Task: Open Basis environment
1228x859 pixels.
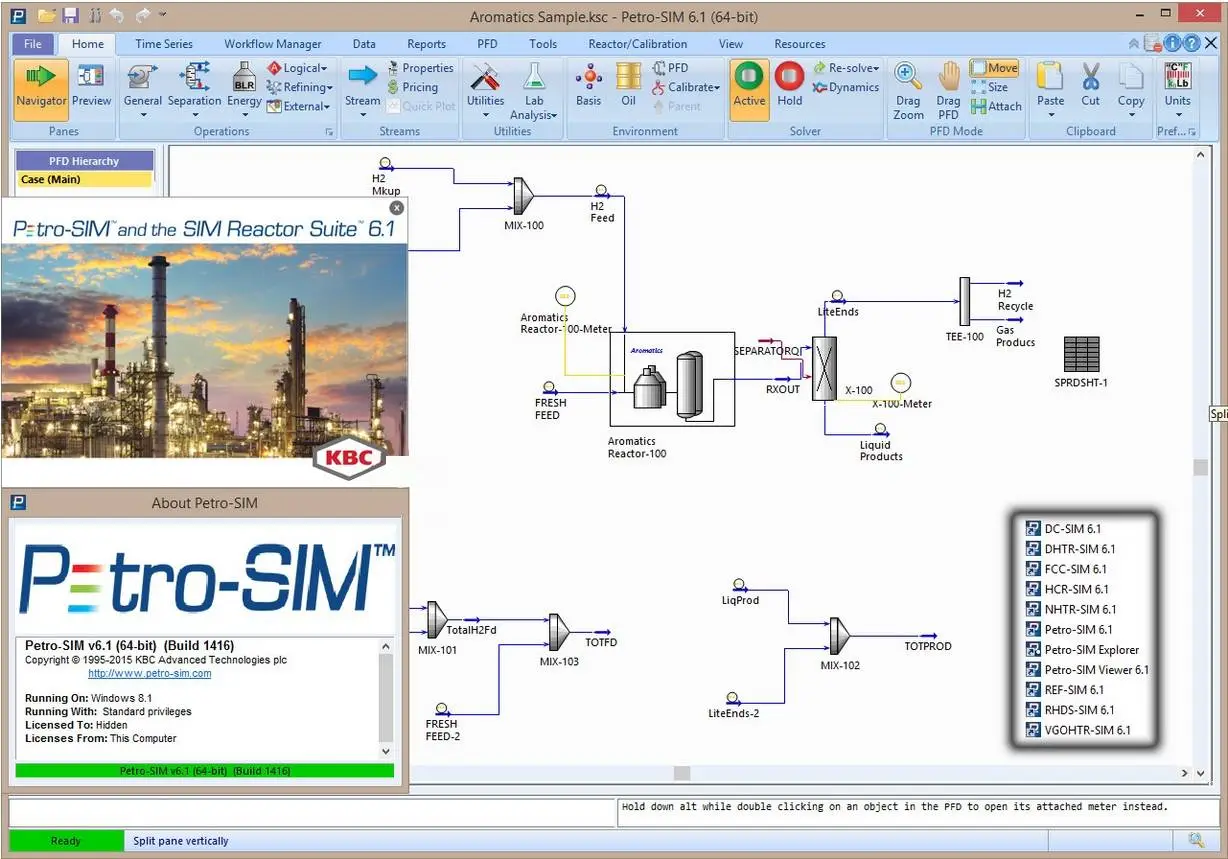Action: 589,85
